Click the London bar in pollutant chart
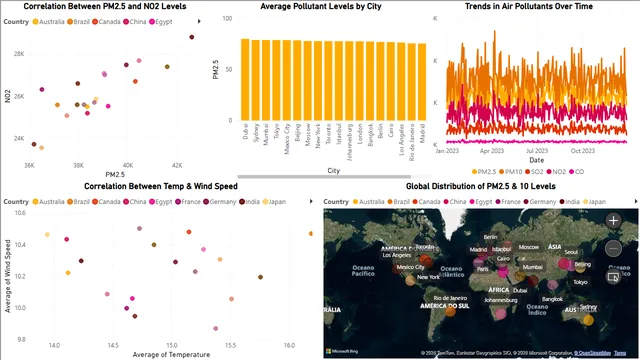 click(360, 81)
